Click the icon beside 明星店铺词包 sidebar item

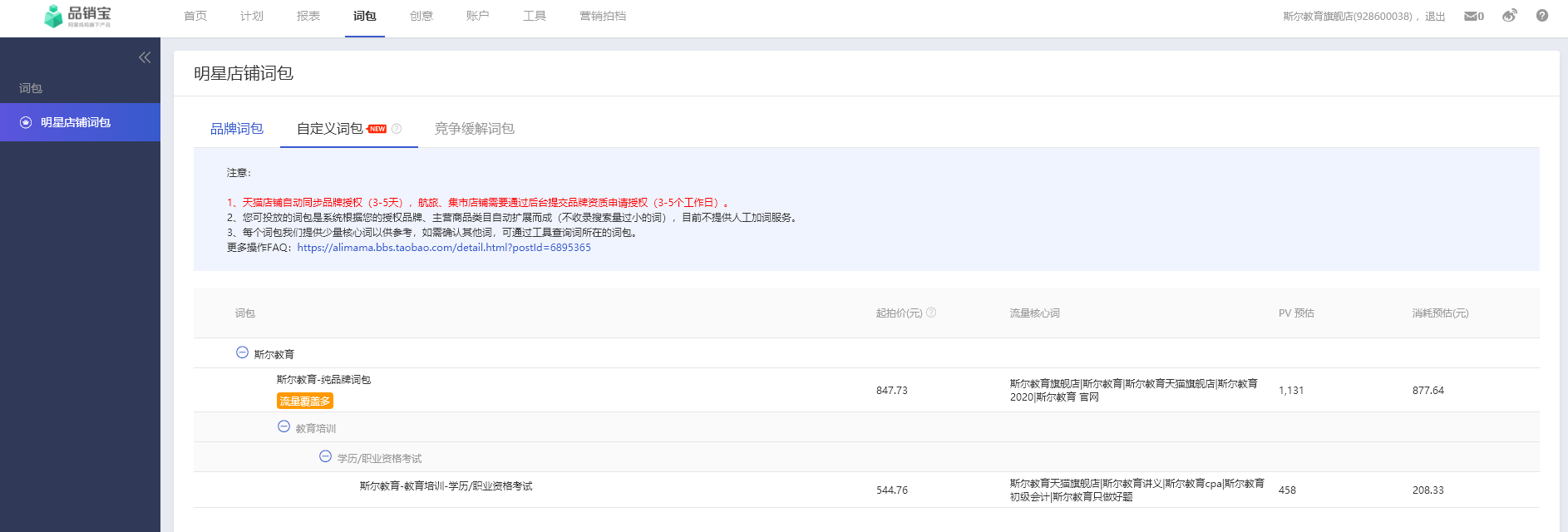point(26,122)
